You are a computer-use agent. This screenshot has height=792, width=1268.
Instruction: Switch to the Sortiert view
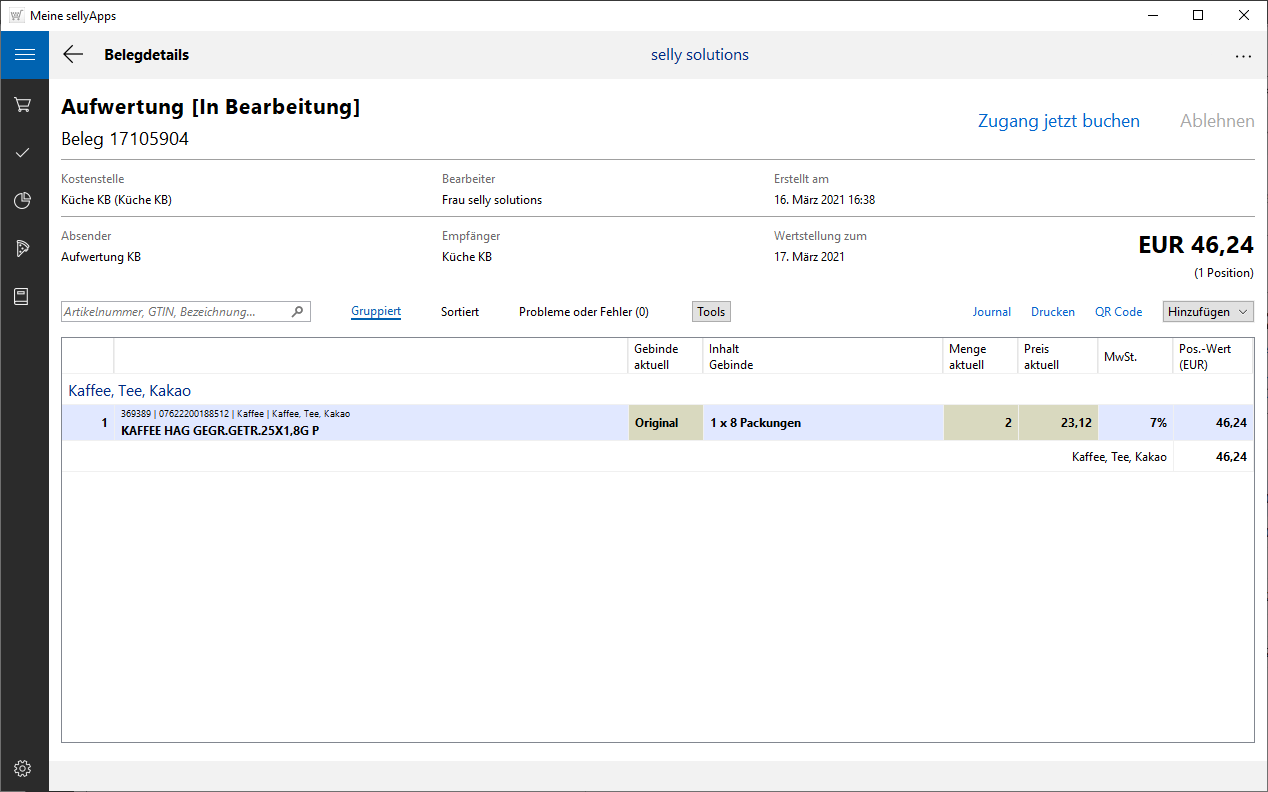click(x=460, y=312)
